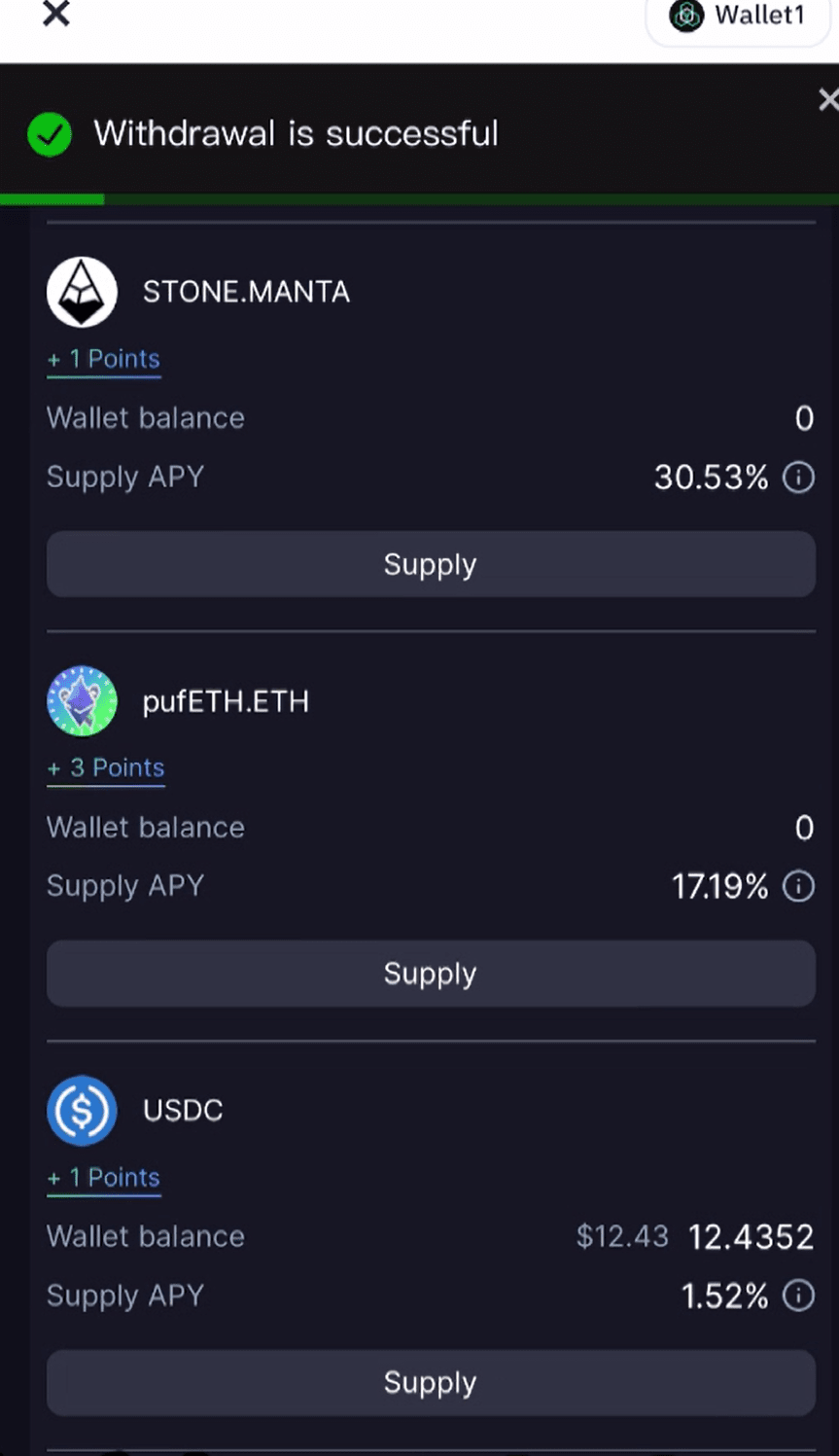Dismiss the withdrawal success notification

pos(827,99)
